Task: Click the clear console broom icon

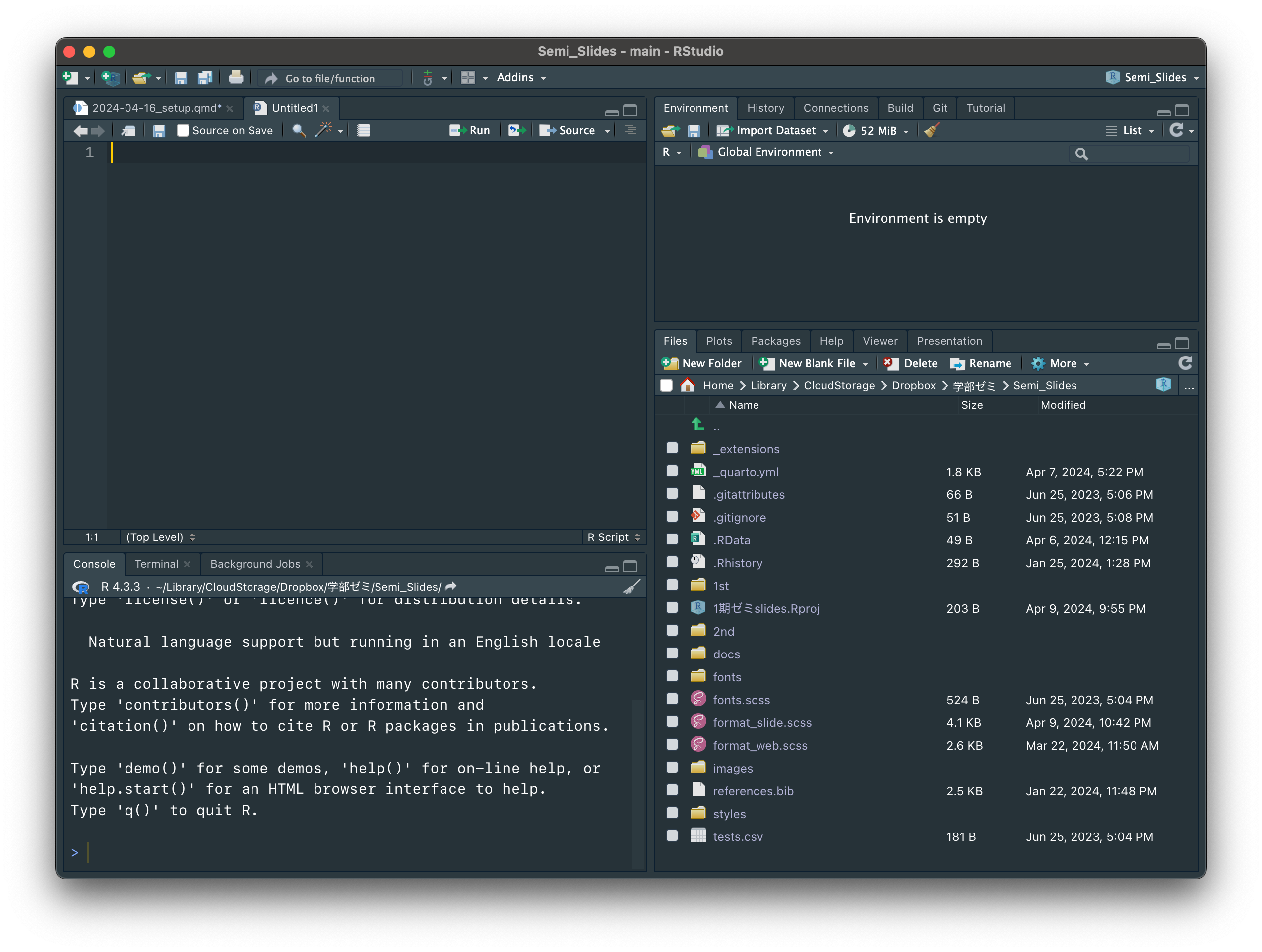Action: 631,587
